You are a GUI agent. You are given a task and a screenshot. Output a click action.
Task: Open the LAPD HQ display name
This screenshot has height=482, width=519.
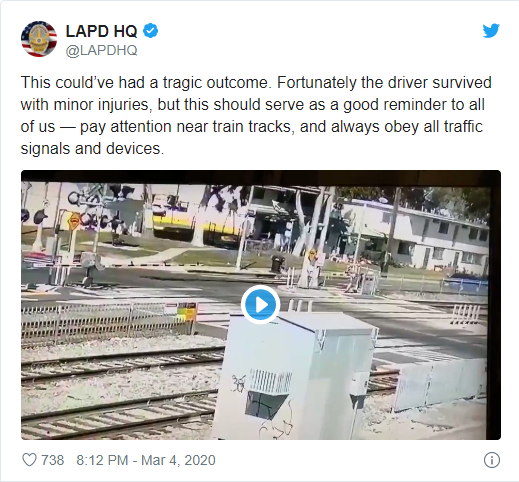[x=101, y=31]
